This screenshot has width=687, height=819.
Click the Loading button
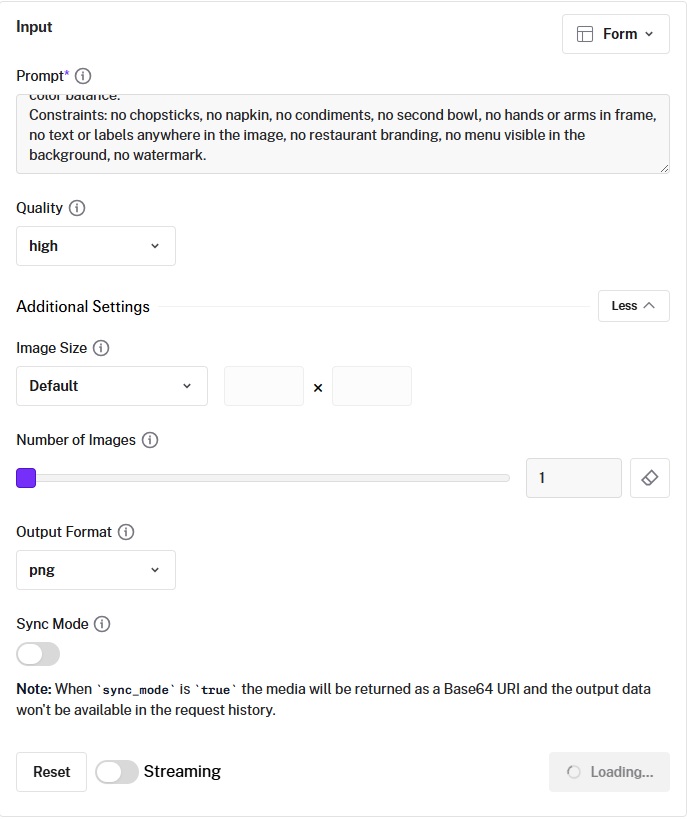609,772
